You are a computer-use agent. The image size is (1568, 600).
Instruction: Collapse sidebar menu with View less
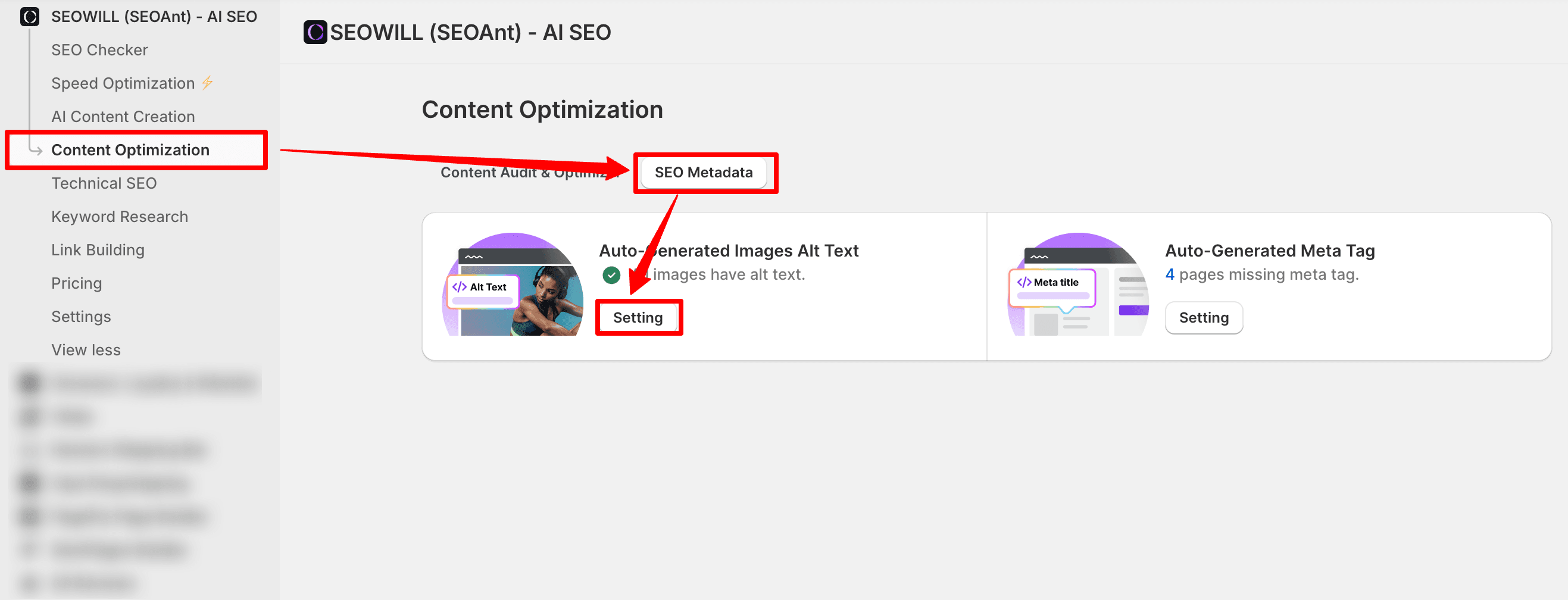pos(86,350)
